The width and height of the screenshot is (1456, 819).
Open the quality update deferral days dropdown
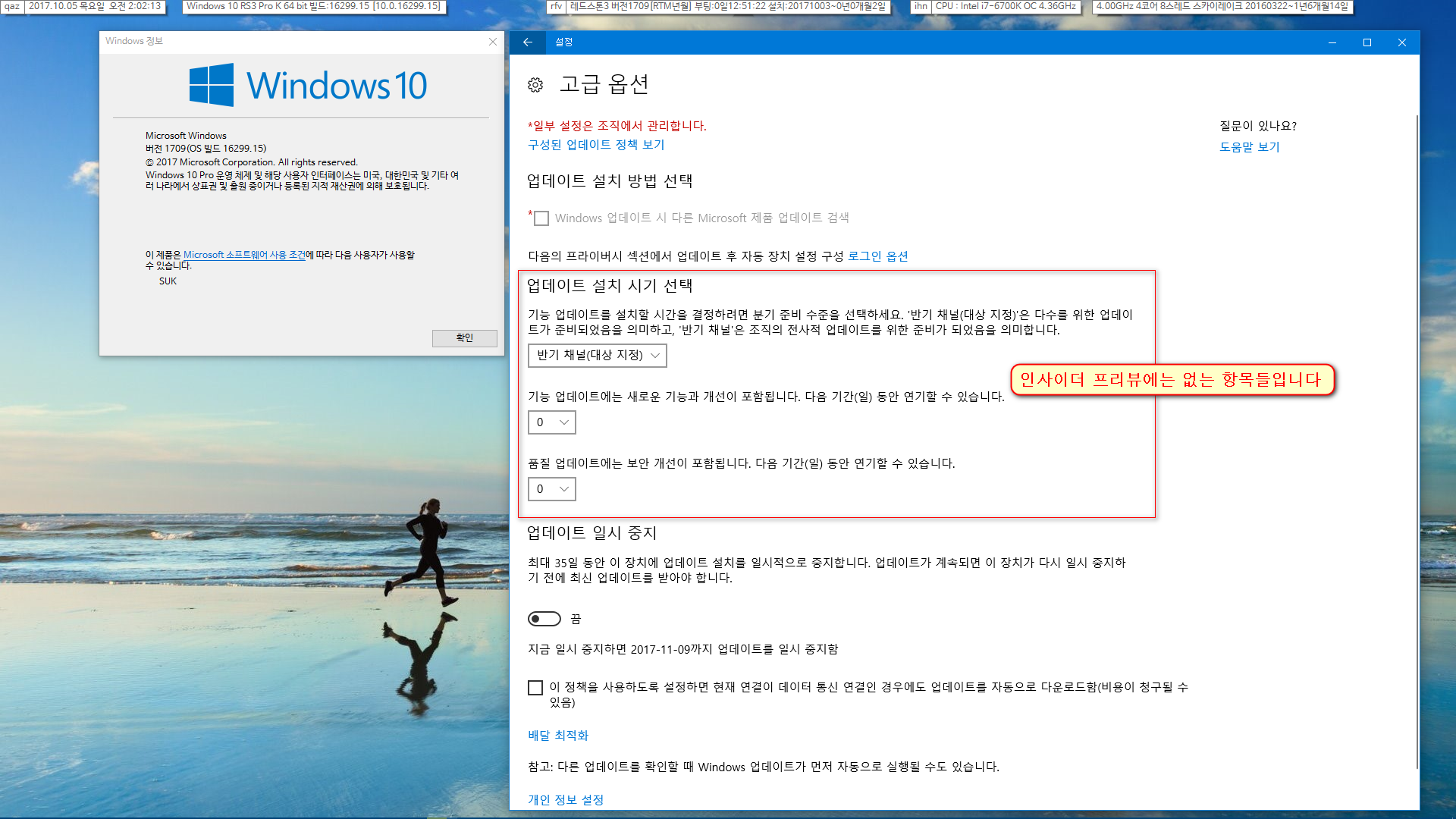[552, 489]
